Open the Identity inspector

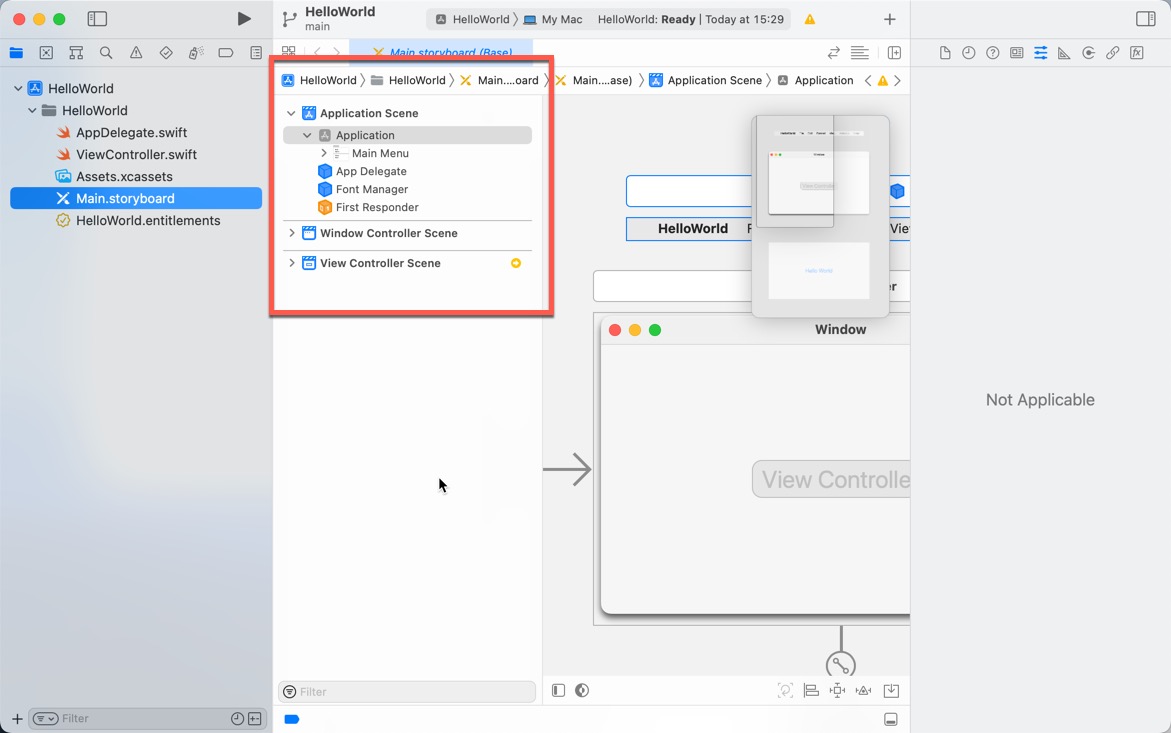(x=1016, y=52)
